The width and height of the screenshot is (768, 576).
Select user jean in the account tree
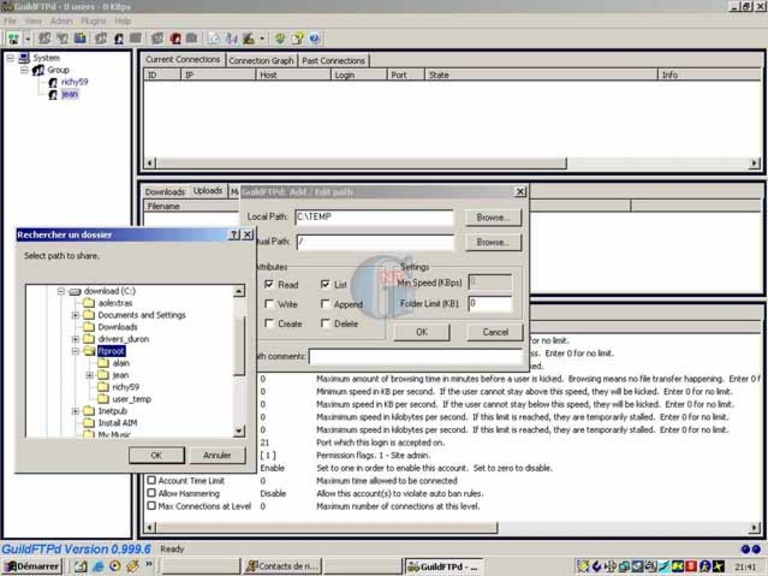70,94
